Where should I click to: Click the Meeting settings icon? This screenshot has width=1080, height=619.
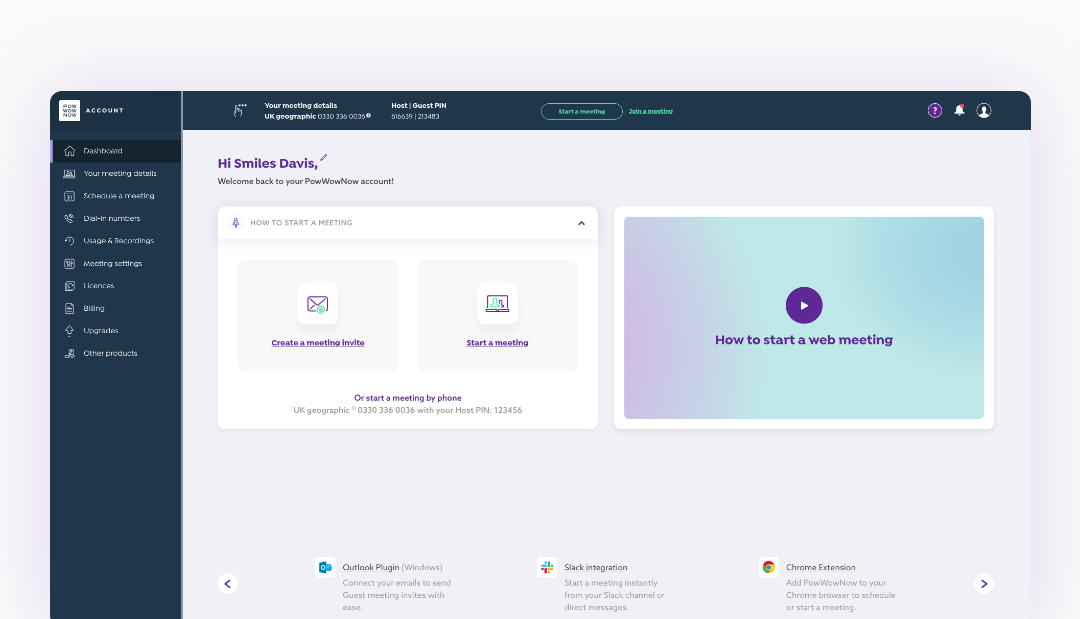coord(70,264)
